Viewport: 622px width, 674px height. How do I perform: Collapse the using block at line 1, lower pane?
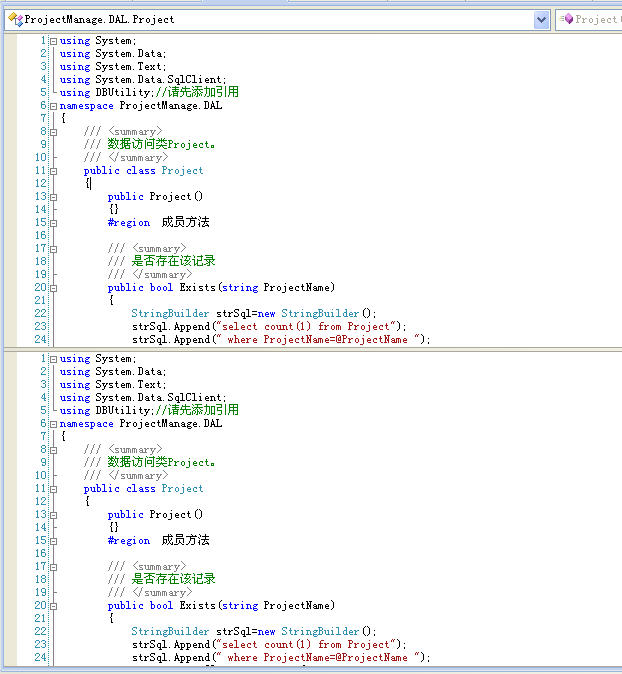[x=53, y=359]
